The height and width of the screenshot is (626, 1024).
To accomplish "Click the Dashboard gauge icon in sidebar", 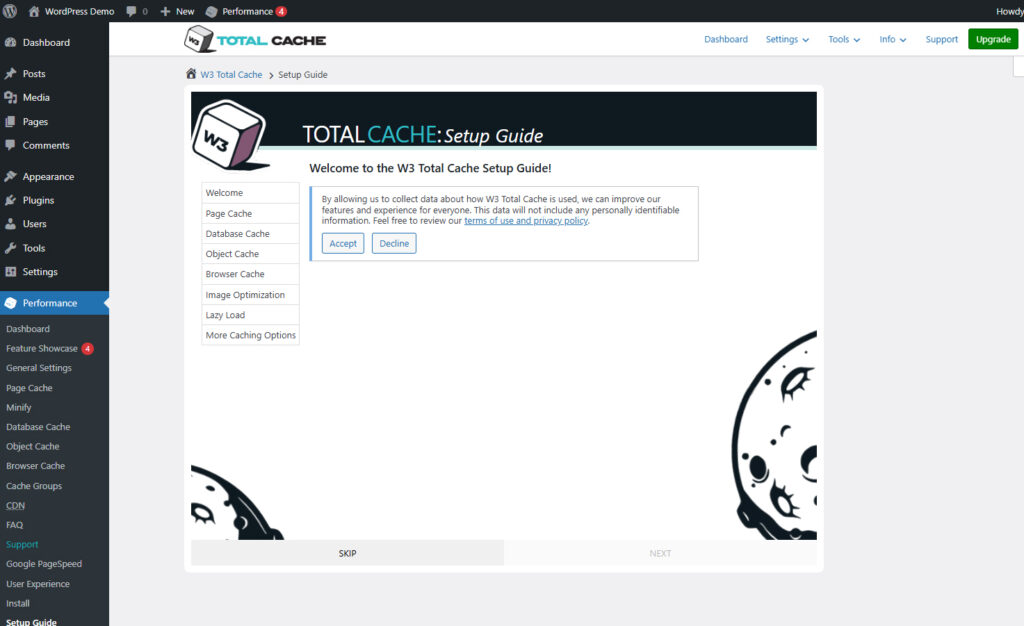I will pos(10,42).
